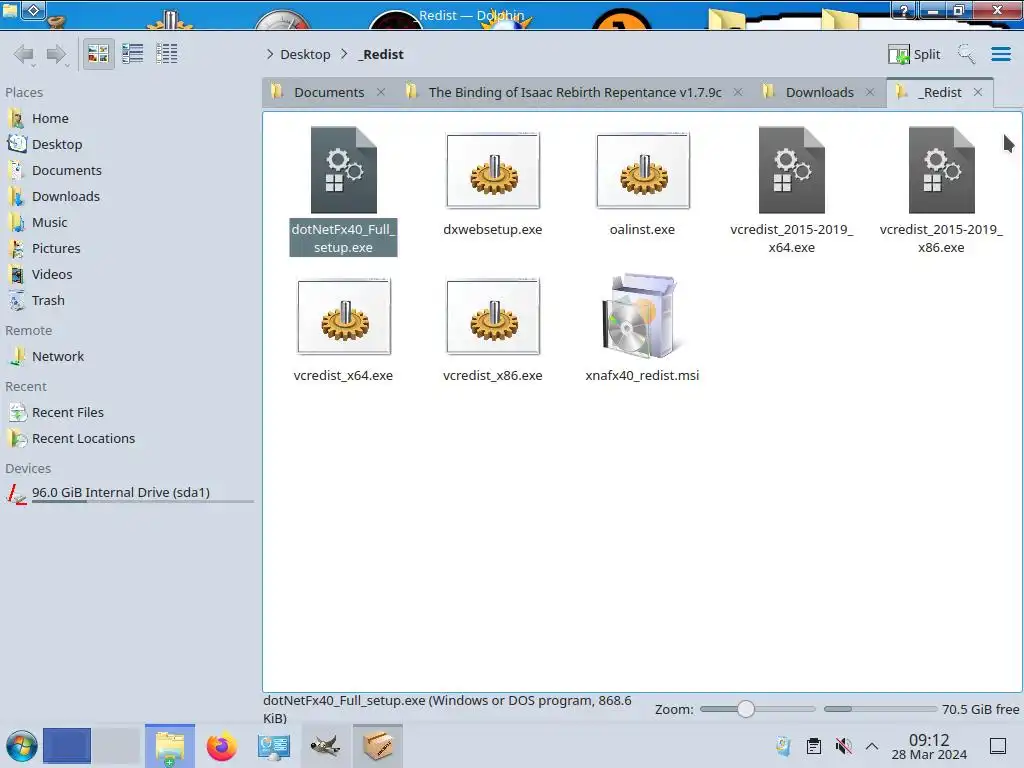
Task: Open system settings taskbar icon
Action: click(x=274, y=746)
